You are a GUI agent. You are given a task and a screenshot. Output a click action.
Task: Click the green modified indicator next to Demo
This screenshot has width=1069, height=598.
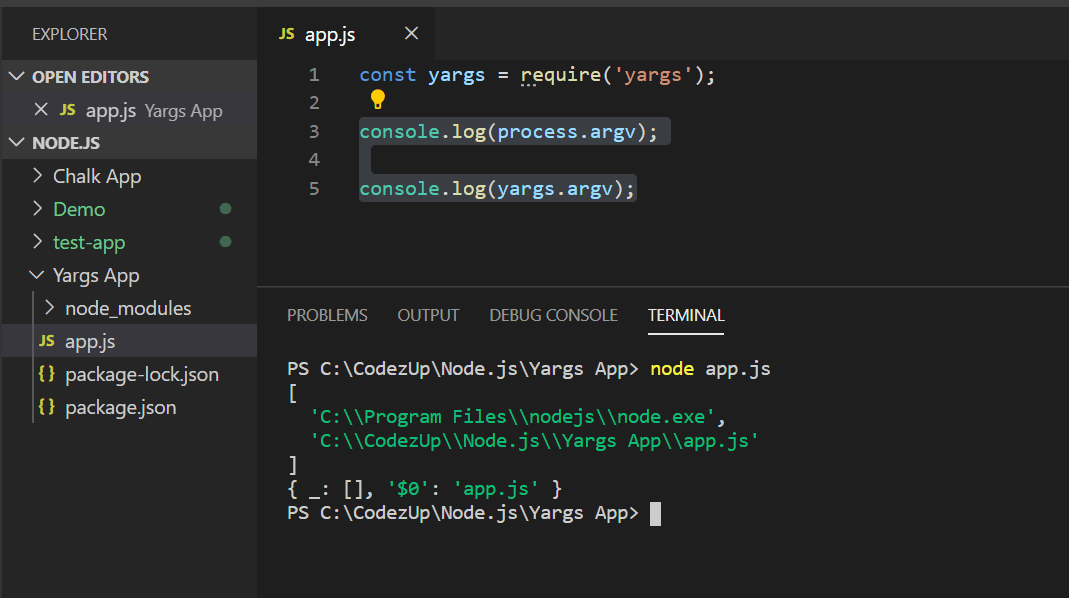coord(226,209)
